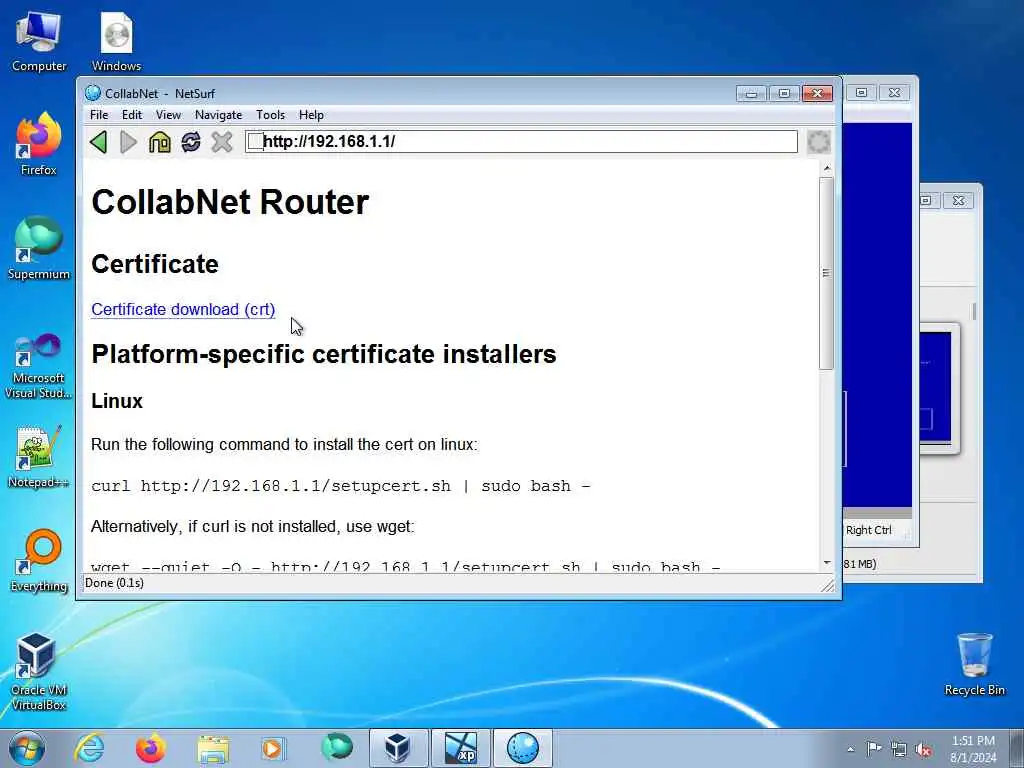Viewport: 1024px width, 768px height.
Task: Select Everything search shortcut
Action: (x=39, y=561)
